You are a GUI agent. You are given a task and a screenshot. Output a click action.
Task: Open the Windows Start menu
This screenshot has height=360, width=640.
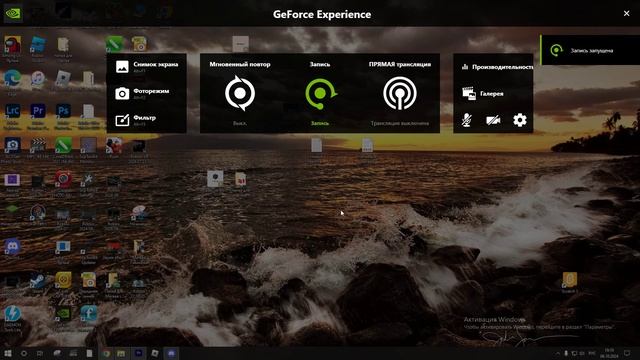coord(7,353)
